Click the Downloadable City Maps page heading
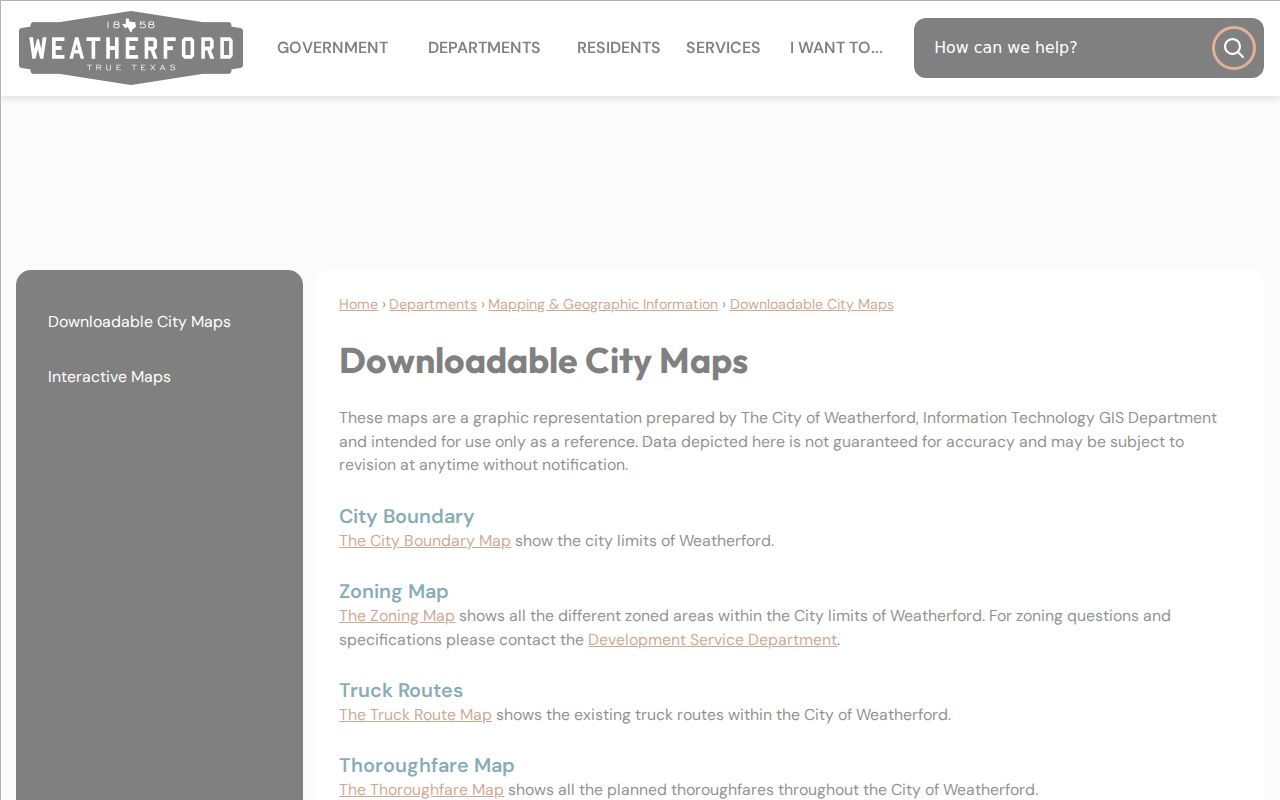Screen dimensions: 1280x800 (x=543, y=361)
